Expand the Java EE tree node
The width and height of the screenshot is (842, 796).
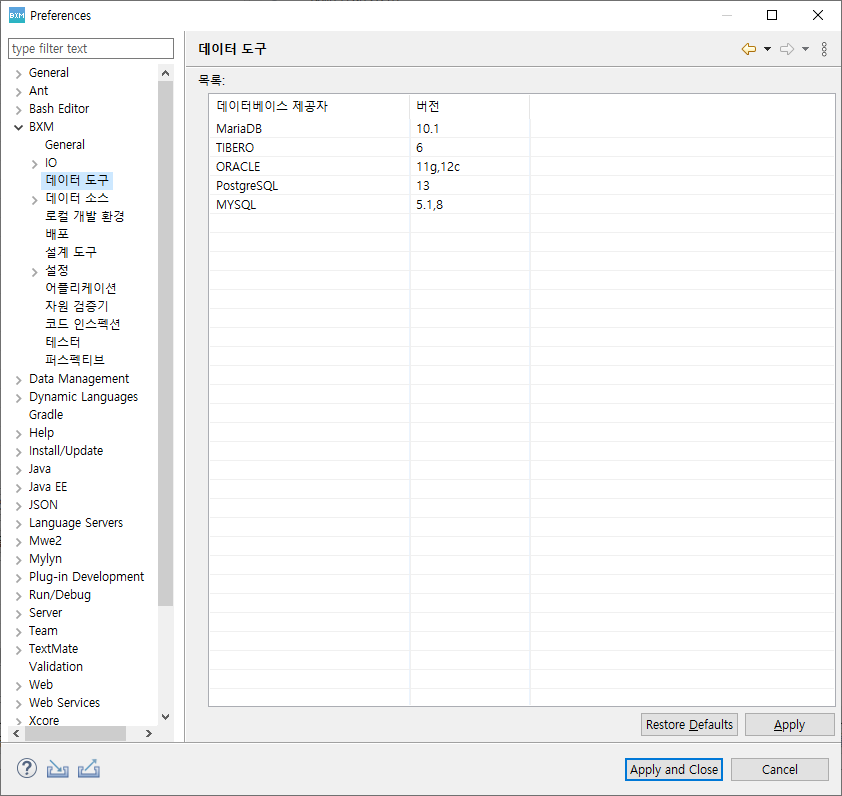coord(19,487)
